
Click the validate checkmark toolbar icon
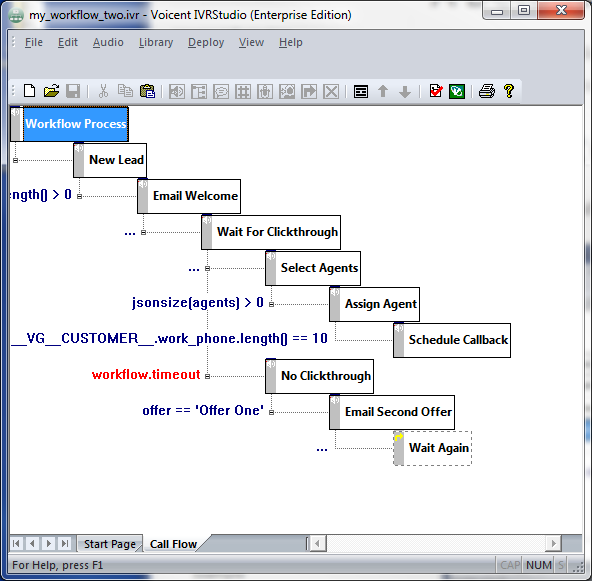tap(436, 91)
